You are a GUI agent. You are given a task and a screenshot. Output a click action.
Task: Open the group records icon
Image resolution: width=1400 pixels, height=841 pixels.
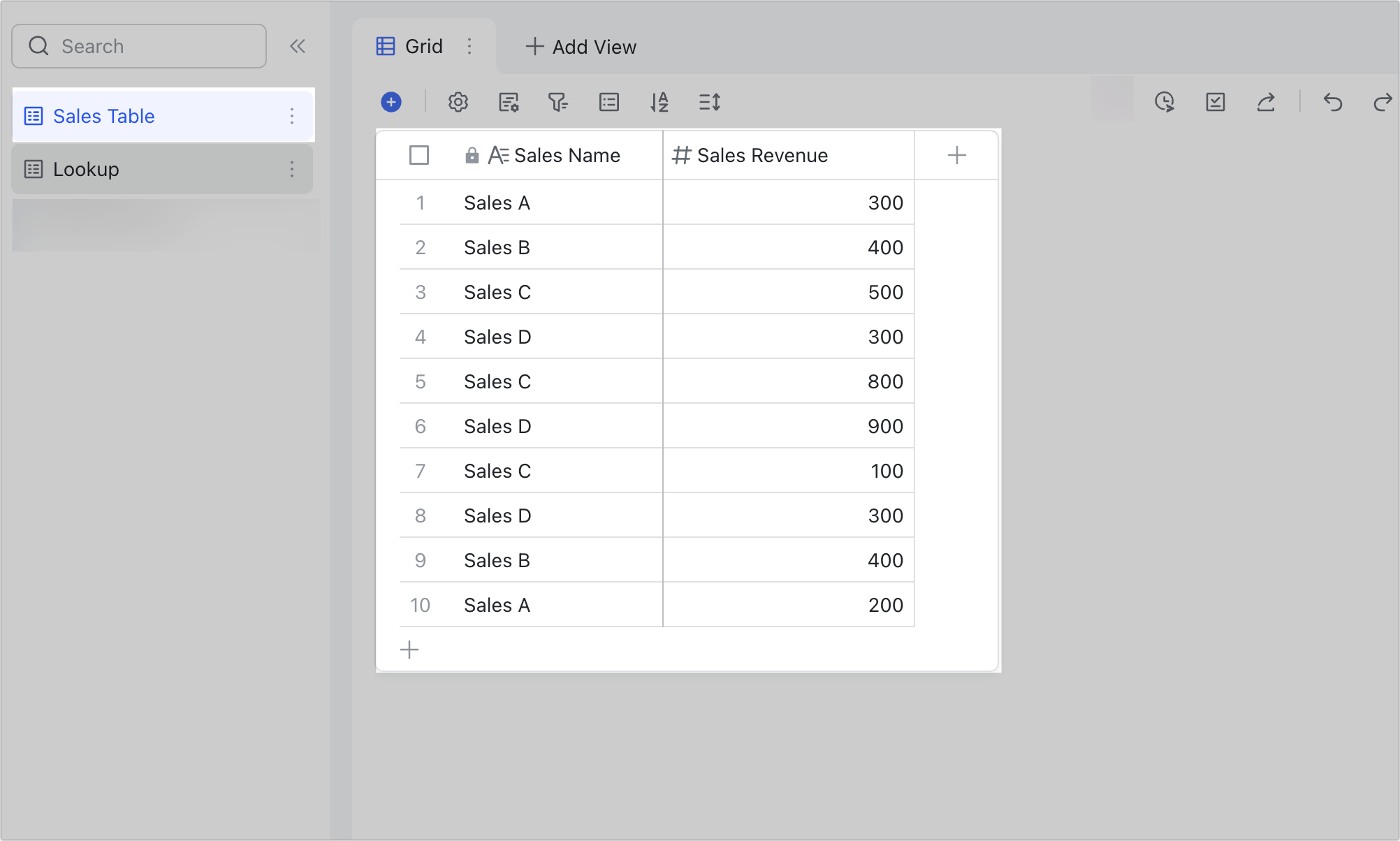609,102
